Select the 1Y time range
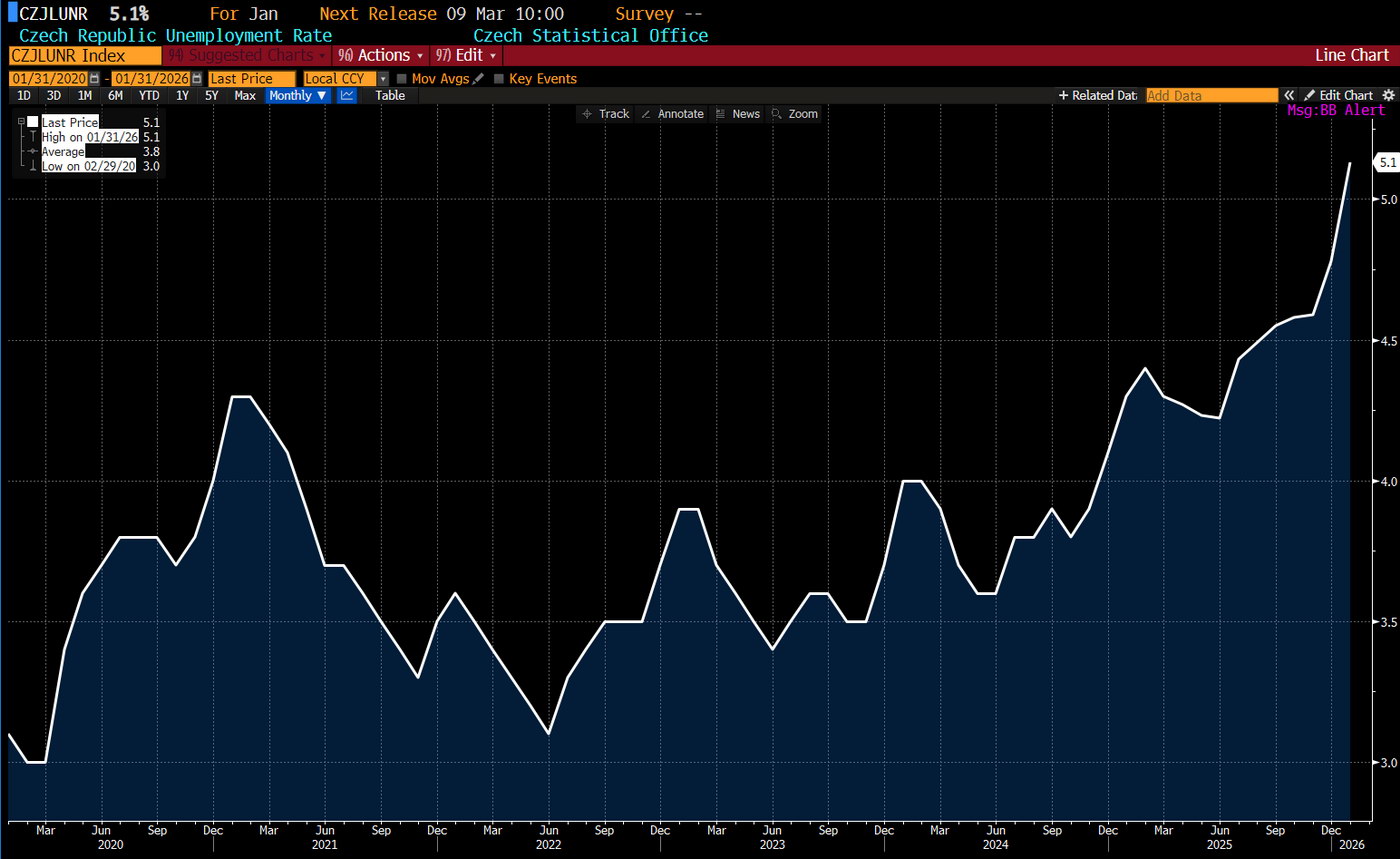Image resolution: width=1400 pixels, height=859 pixels. click(x=182, y=95)
